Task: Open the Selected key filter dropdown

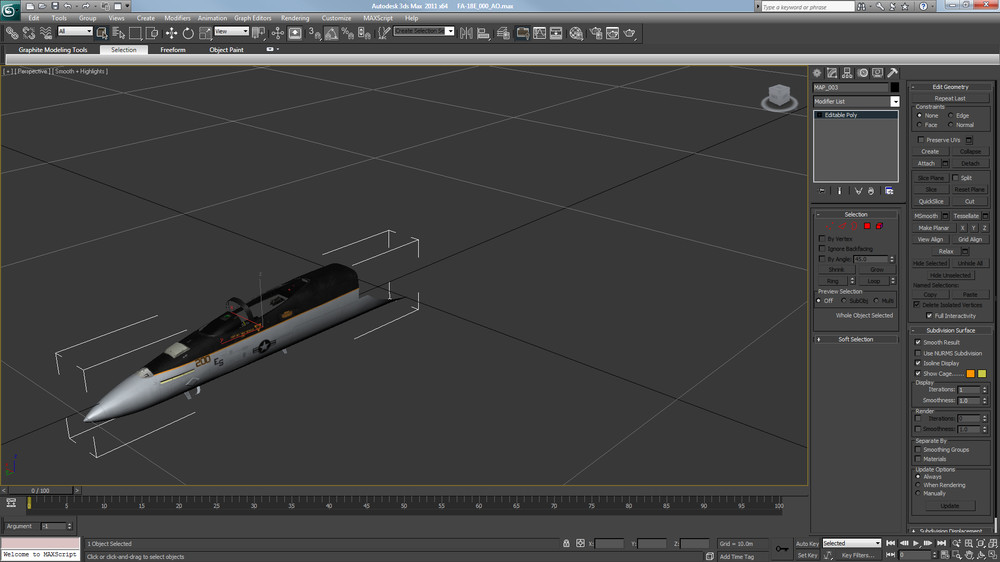Action: pos(851,543)
